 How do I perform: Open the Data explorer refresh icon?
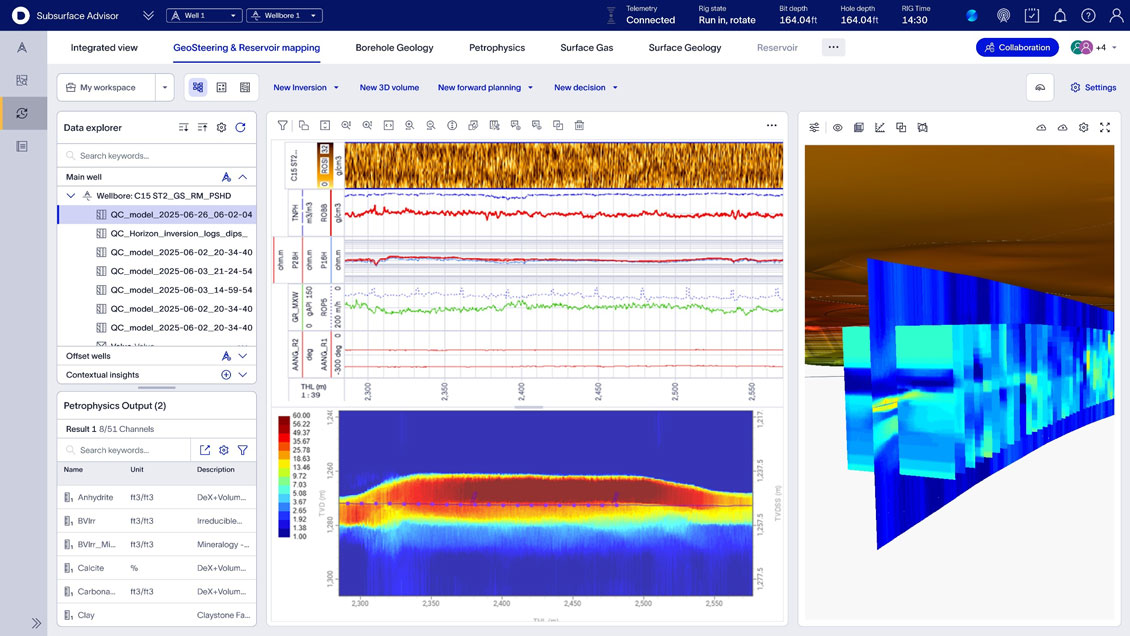(x=240, y=127)
